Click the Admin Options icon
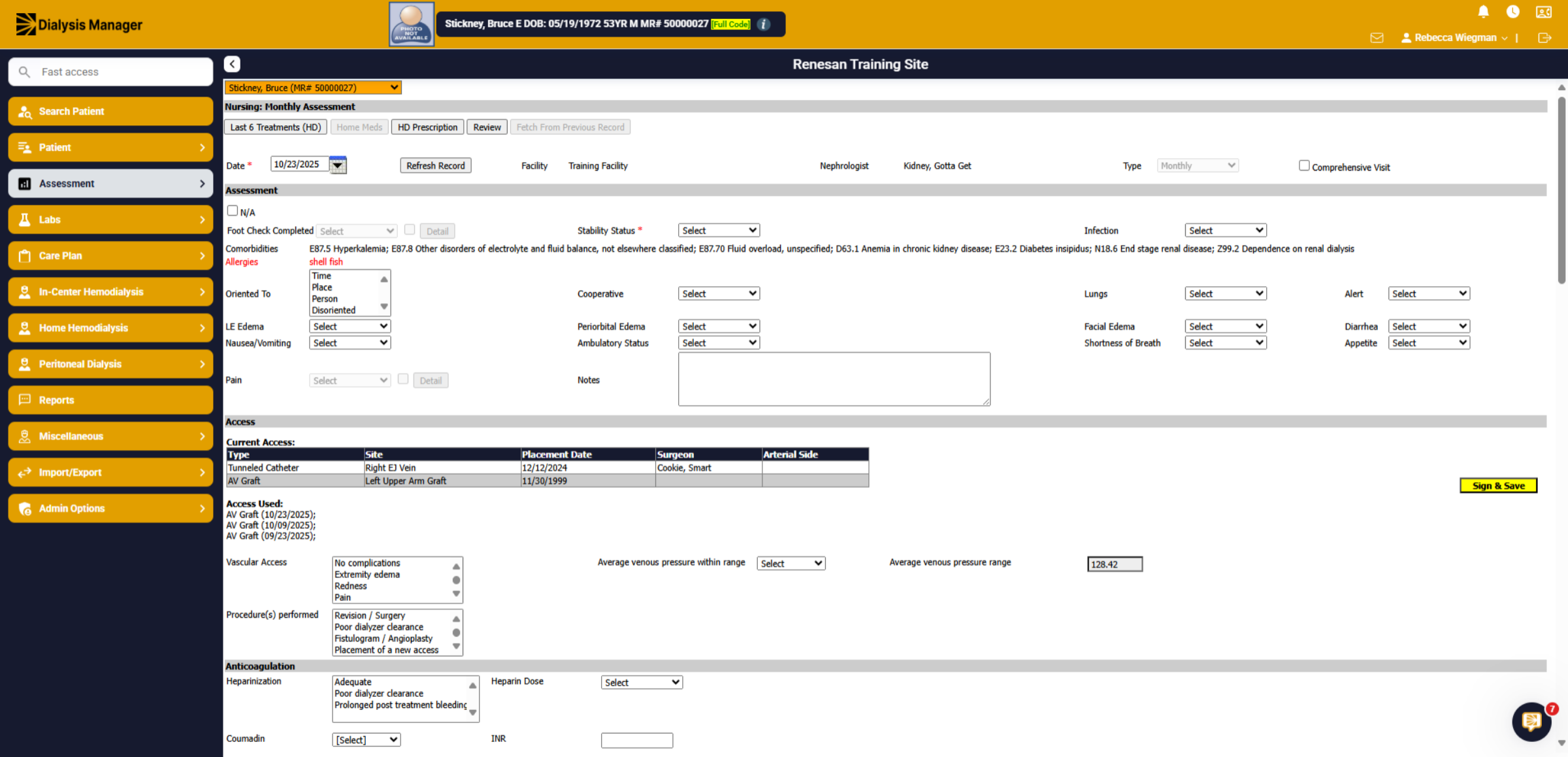 coord(25,509)
